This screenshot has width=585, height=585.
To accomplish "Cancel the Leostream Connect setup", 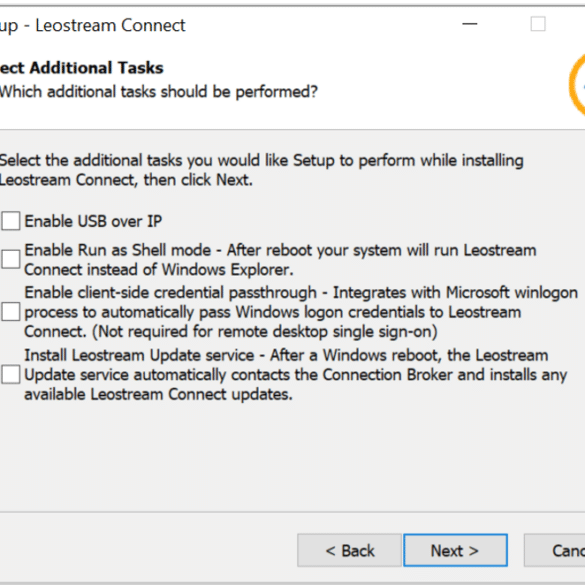I will tap(554, 550).
